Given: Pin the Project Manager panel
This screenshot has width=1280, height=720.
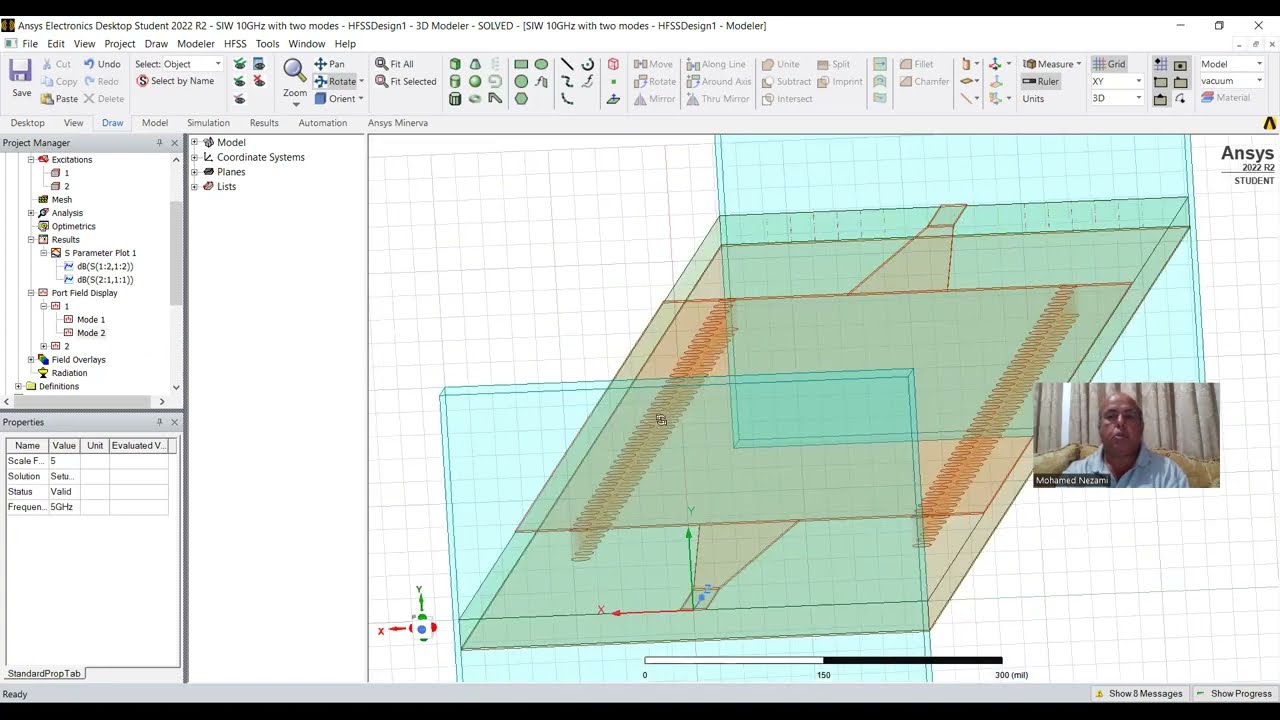Looking at the screenshot, I should [x=159, y=143].
